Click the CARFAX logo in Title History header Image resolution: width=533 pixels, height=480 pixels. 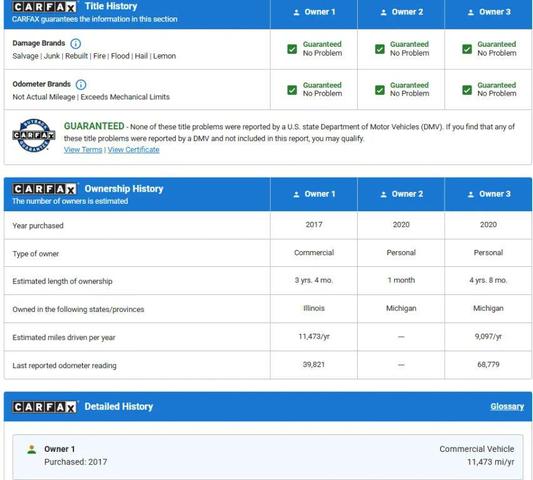tap(44, 6)
